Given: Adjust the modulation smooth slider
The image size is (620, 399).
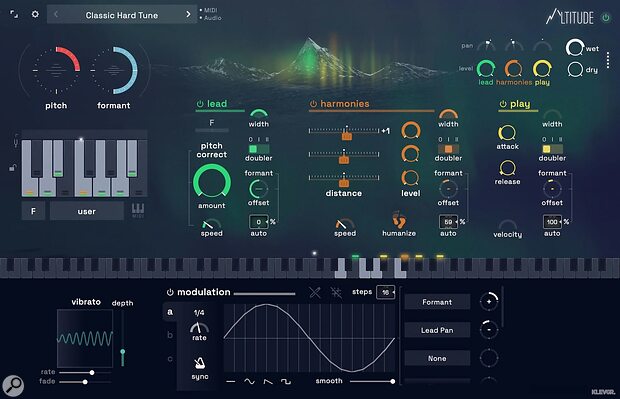Looking at the screenshot, I should 372,381.
